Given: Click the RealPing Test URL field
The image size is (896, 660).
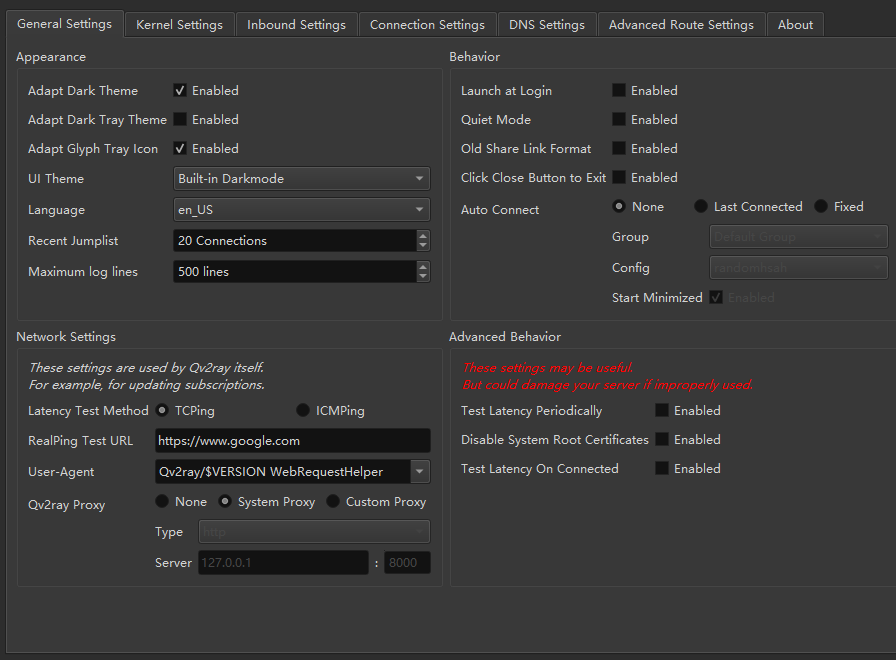Looking at the screenshot, I should click(293, 441).
